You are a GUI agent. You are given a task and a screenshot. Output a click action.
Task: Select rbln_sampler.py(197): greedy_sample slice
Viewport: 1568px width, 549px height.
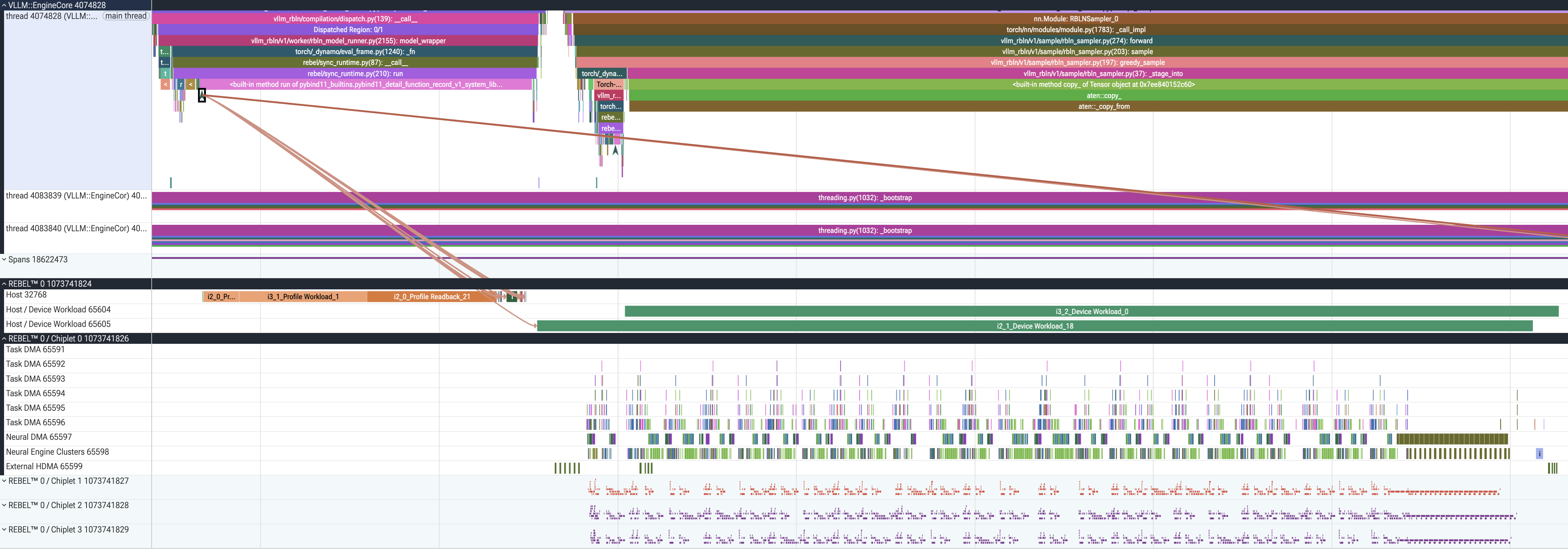pyautogui.click(x=1072, y=63)
